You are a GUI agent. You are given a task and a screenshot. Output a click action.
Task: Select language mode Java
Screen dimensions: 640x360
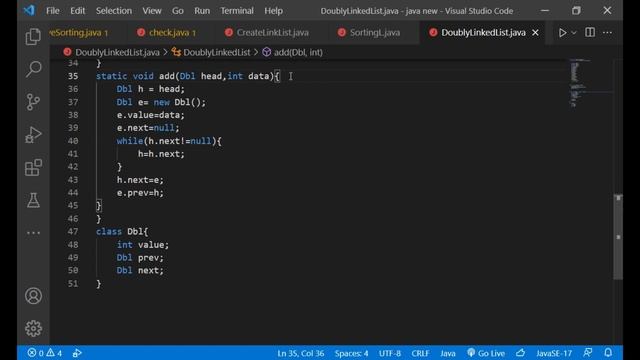point(448,353)
